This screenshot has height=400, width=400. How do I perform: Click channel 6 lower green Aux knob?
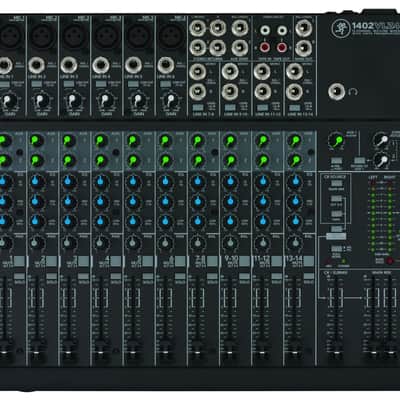pos(165,161)
